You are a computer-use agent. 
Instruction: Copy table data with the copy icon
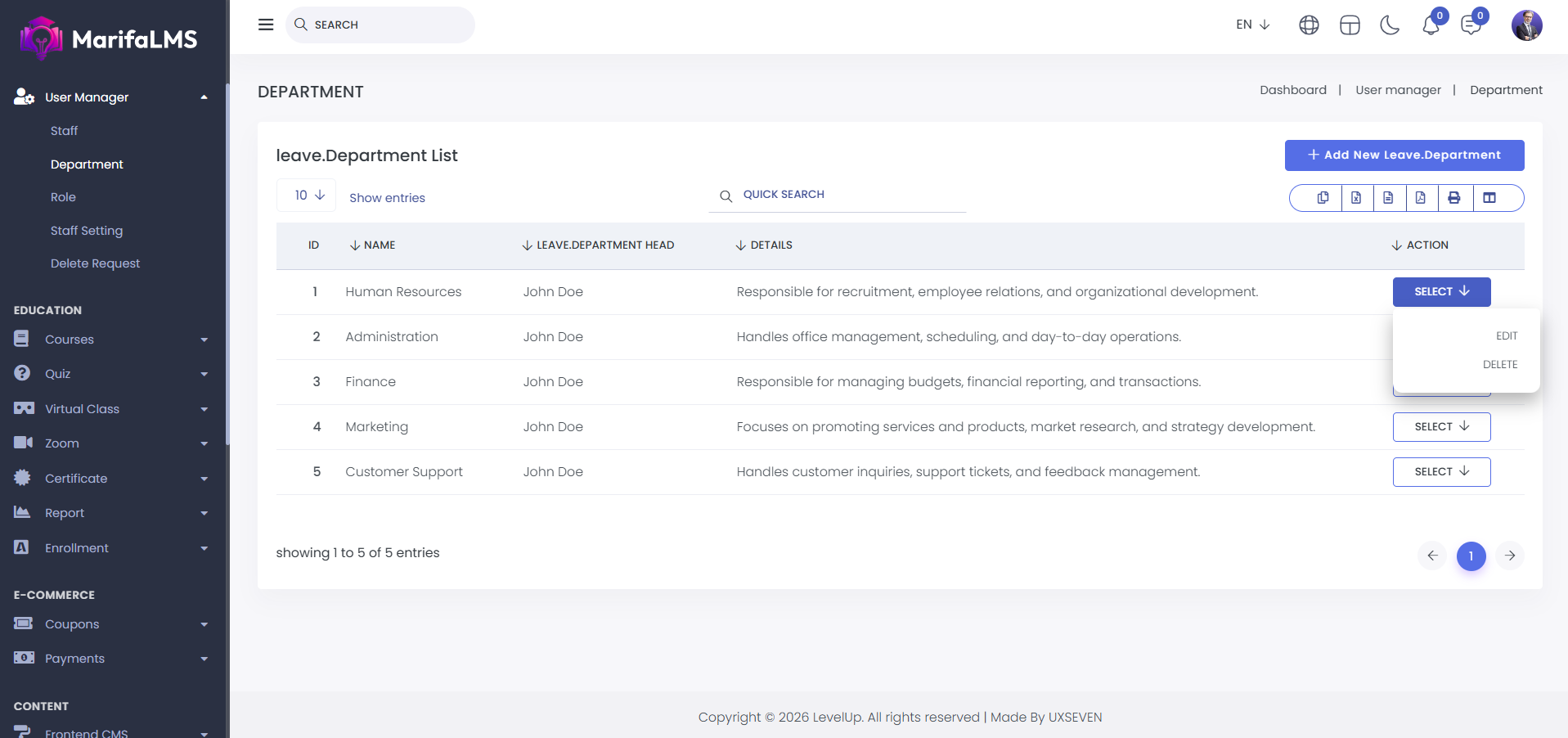pos(1323,198)
